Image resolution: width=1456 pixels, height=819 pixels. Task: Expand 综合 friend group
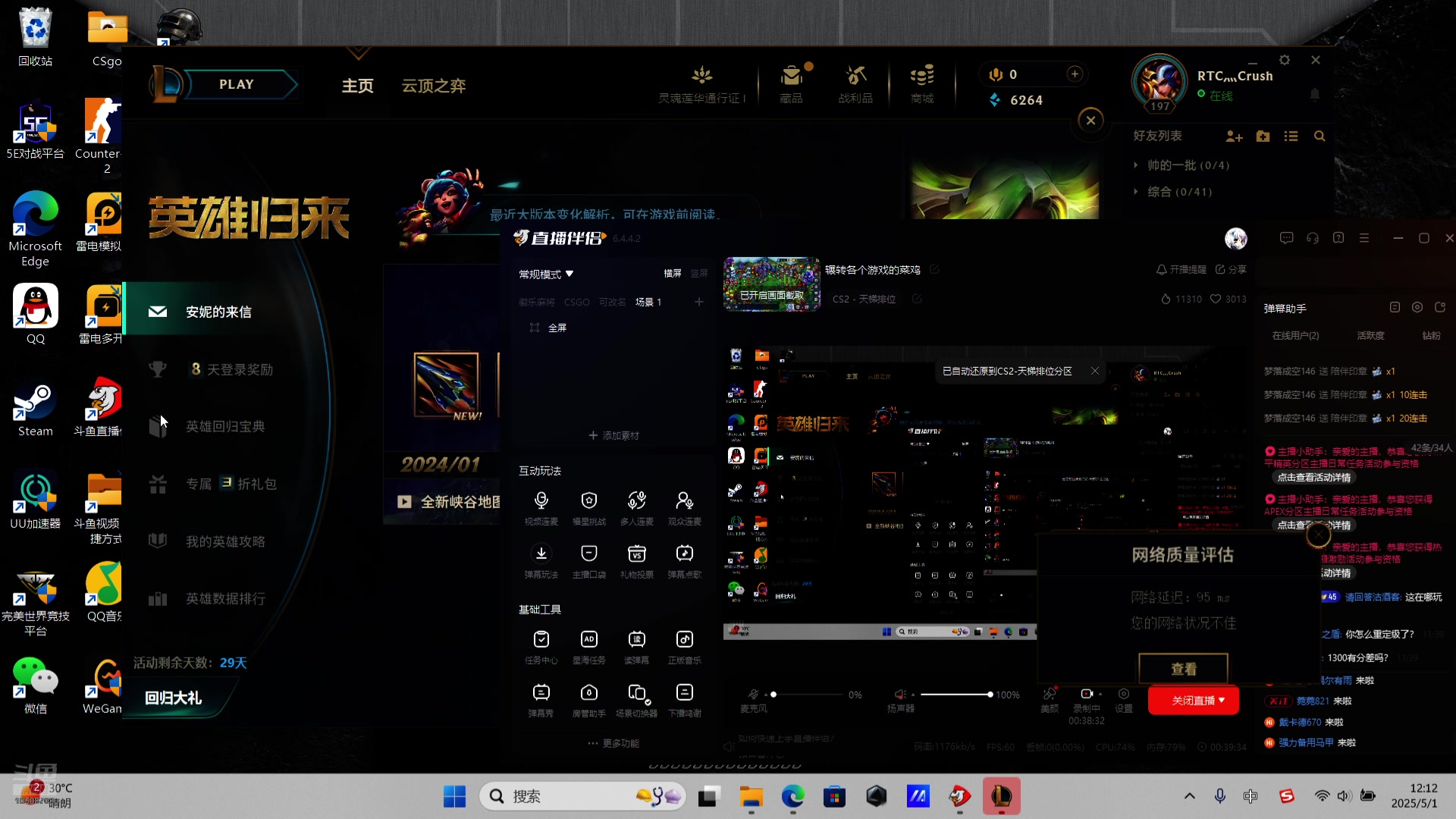1173,192
